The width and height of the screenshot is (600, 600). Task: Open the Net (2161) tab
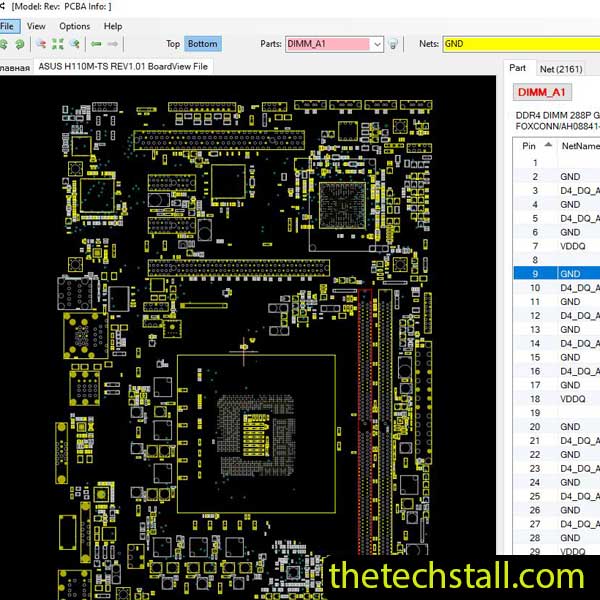[561, 69]
